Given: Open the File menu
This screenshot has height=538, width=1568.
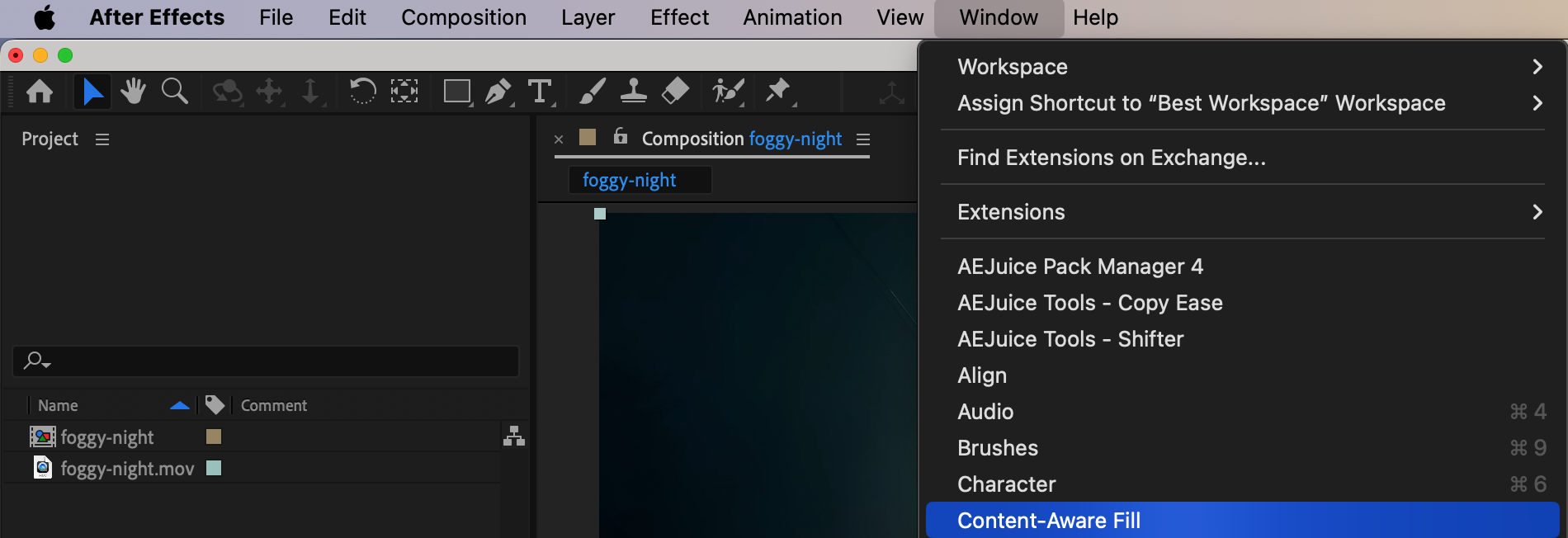Looking at the screenshot, I should click(x=276, y=17).
